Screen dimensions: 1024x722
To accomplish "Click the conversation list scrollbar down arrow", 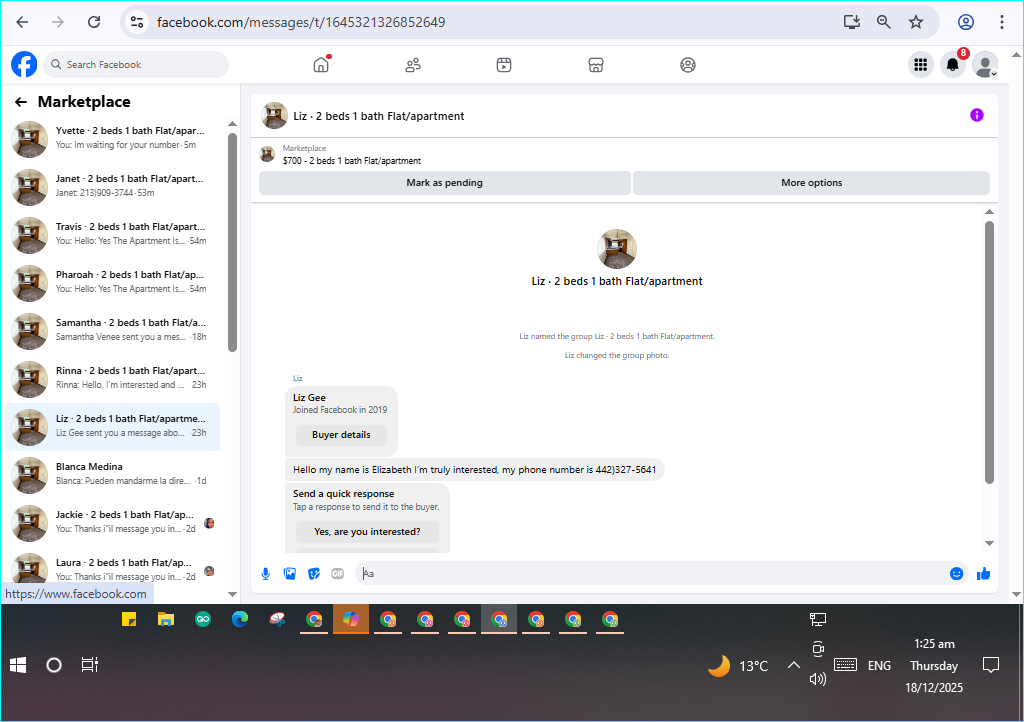I will tap(232, 594).
